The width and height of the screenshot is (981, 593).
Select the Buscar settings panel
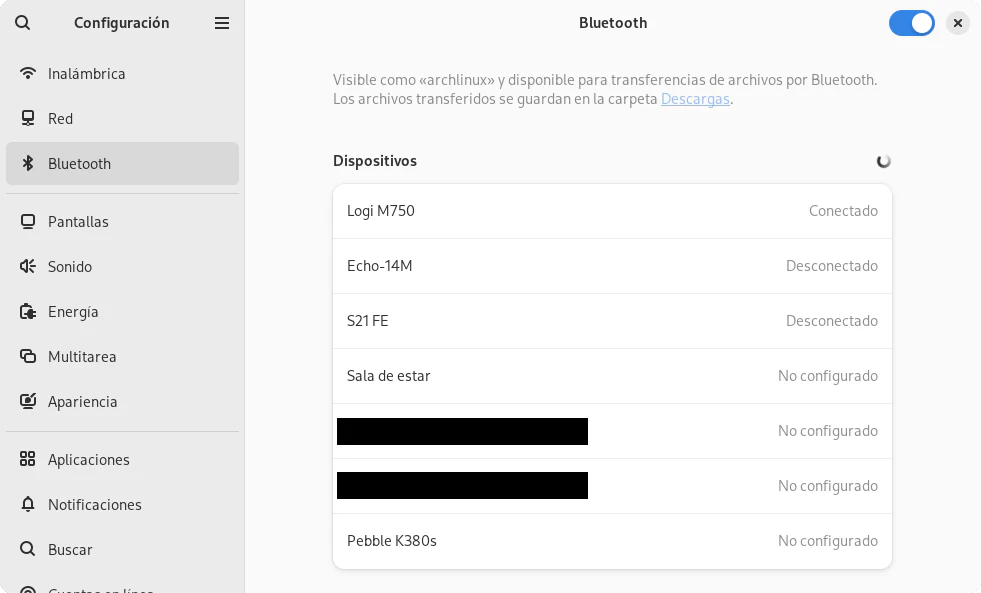tap(70, 550)
